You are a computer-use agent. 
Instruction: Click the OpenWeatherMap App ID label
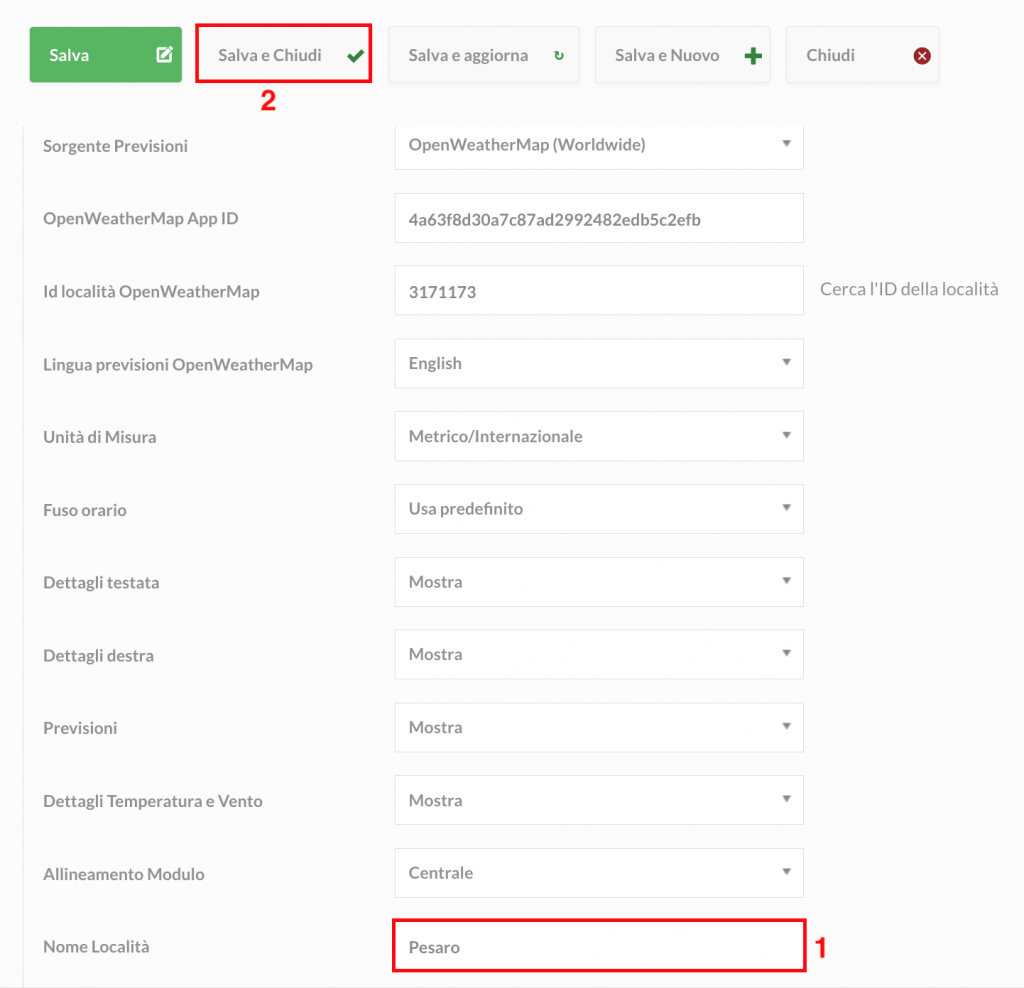(x=141, y=219)
